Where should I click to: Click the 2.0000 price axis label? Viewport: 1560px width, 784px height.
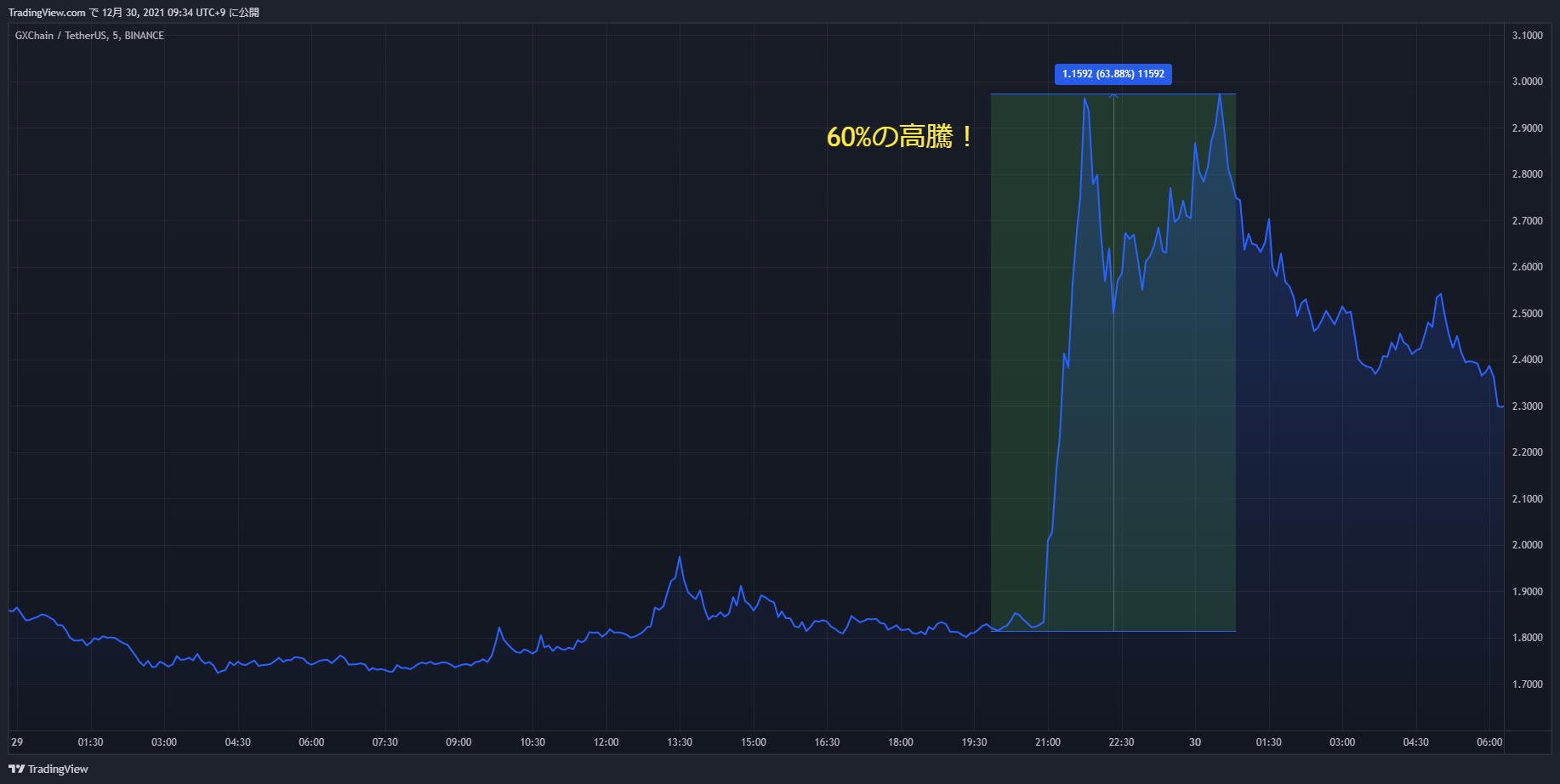point(1528,545)
